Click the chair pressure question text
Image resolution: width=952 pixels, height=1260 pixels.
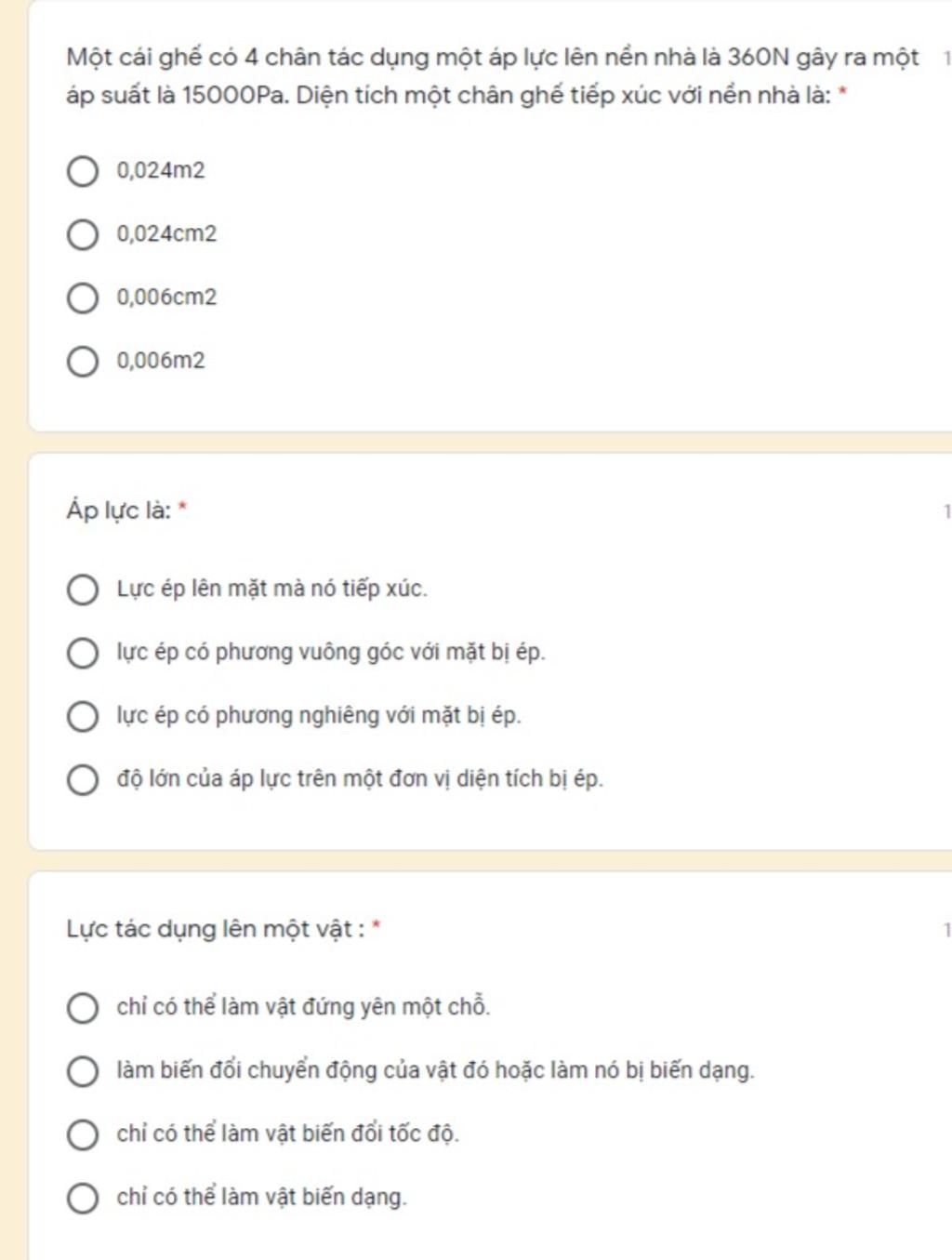coord(493,76)
